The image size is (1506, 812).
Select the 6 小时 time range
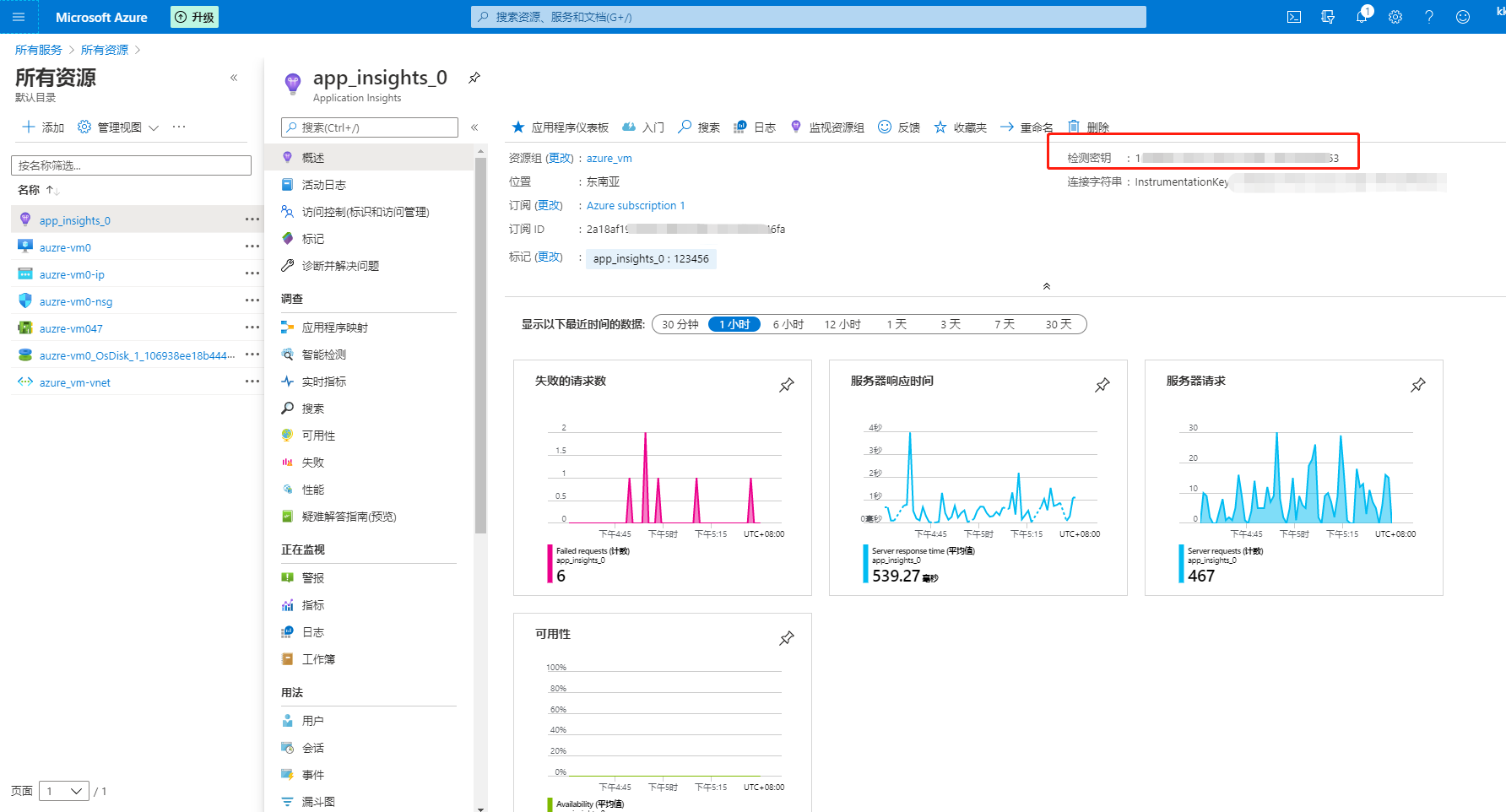coord(788,324)
